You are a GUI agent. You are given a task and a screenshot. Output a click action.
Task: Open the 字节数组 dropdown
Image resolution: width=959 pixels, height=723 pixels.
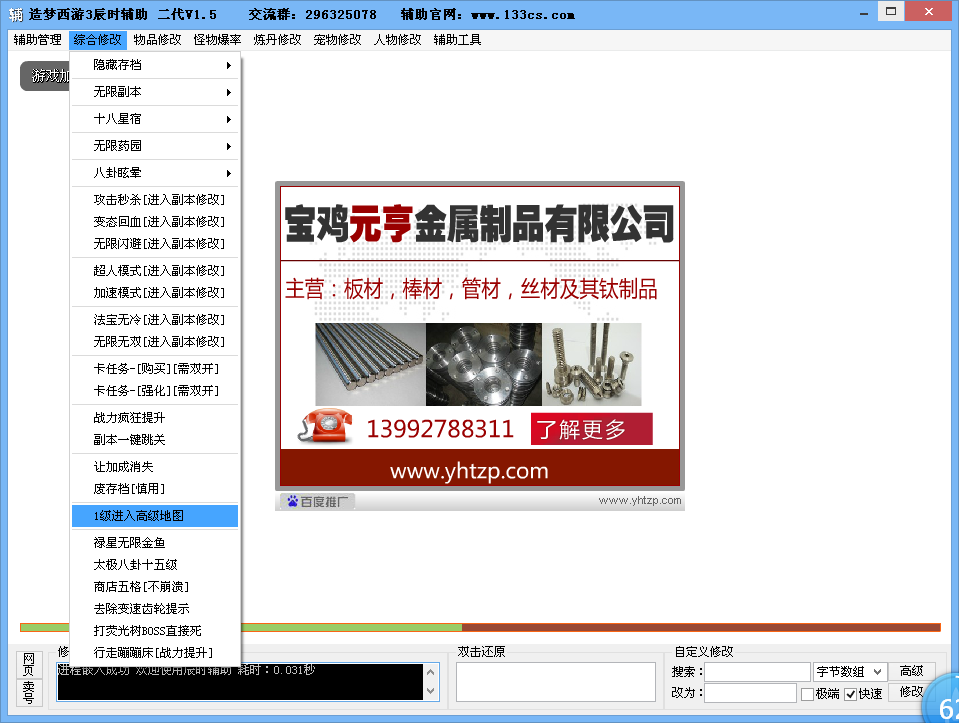850,672
